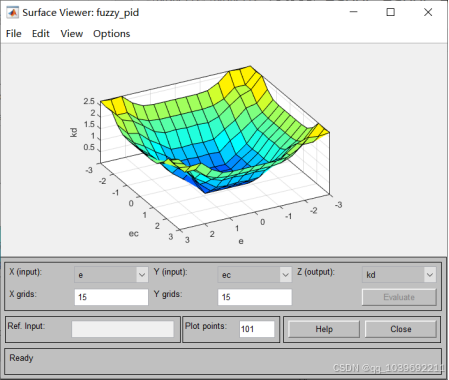This screenshot has width=449, height=380.
Task: Open the Options menu
Action: pyautogui.click(x=112, y=34)
